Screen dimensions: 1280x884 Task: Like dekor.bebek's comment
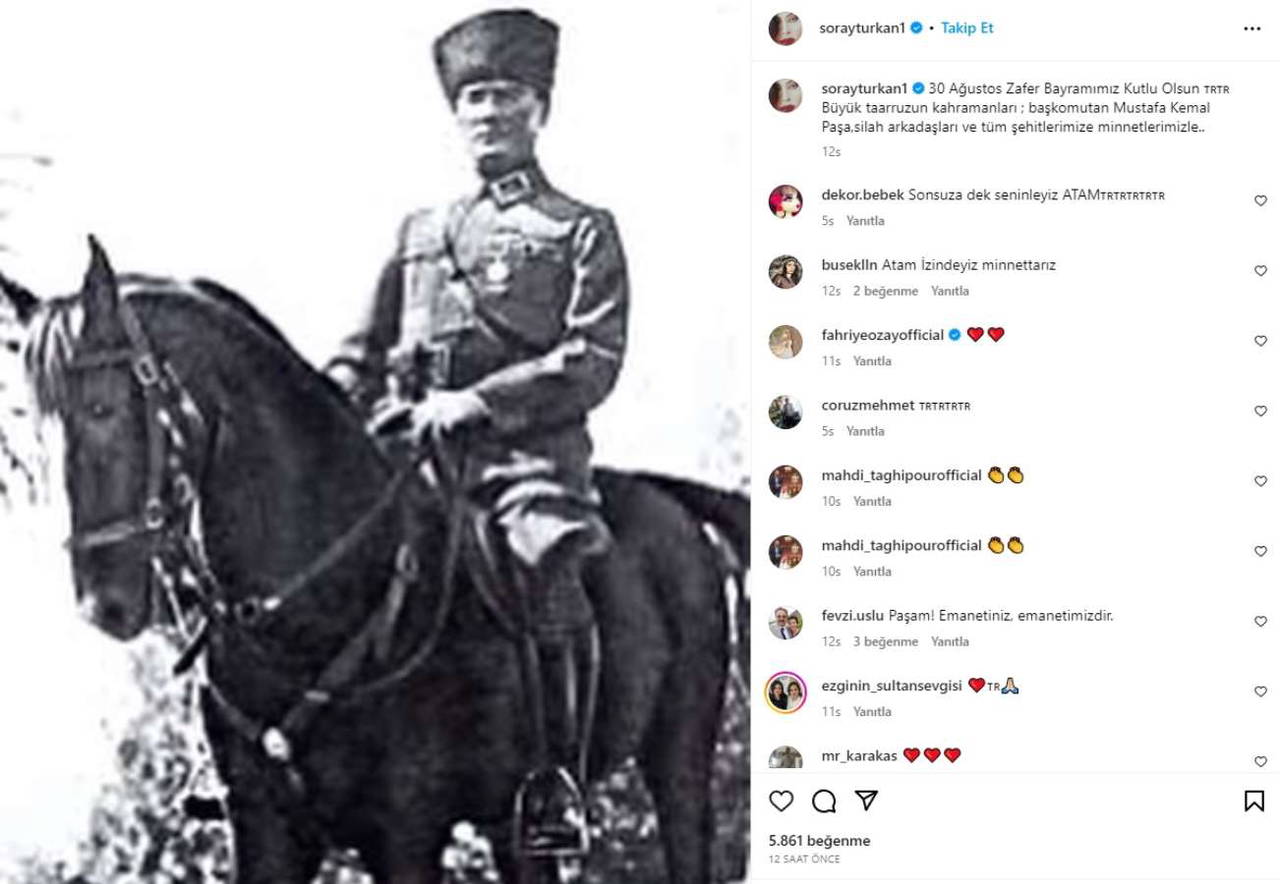coord(1260,201)
